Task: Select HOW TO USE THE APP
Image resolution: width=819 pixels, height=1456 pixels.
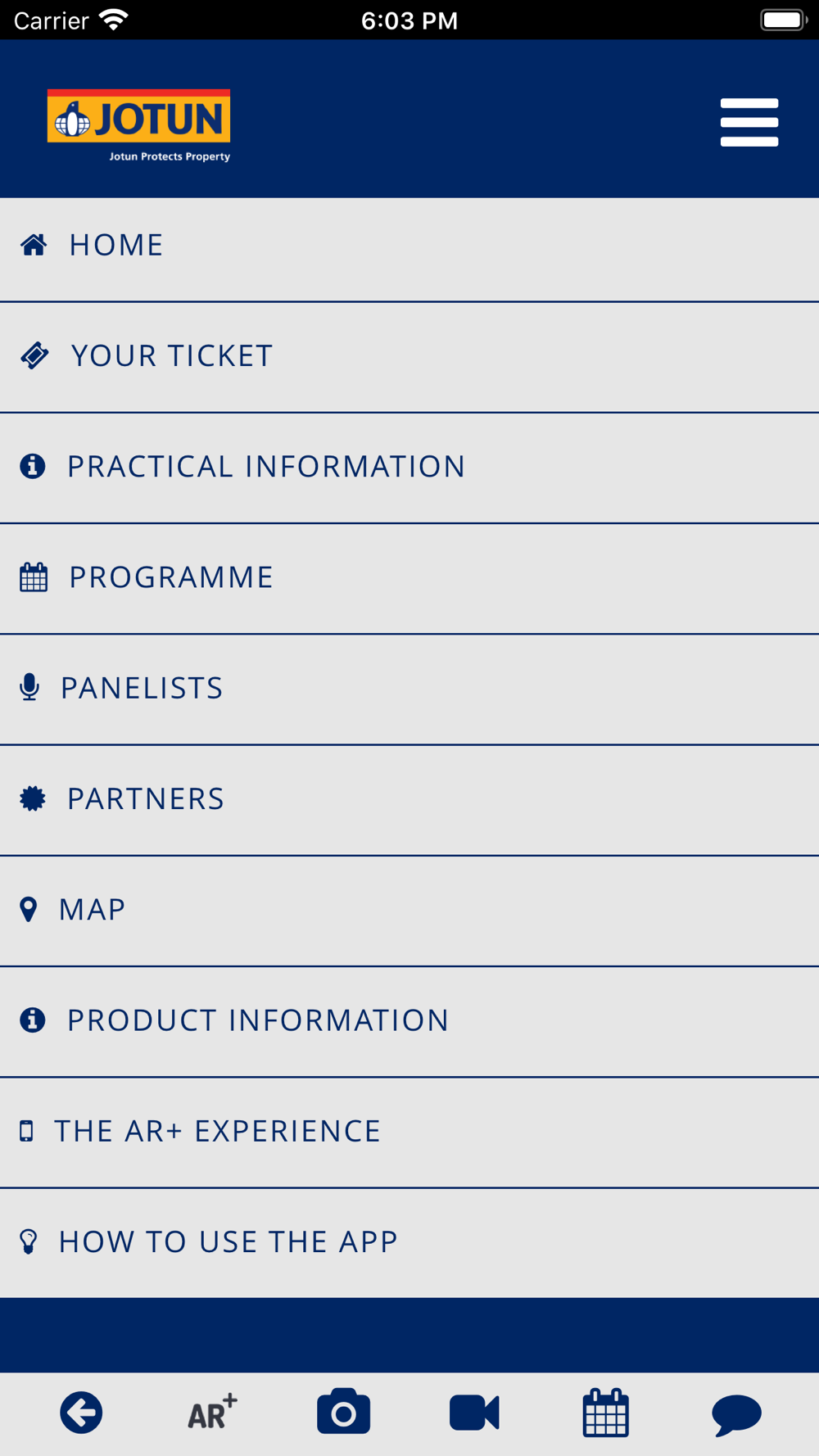Action: (x=409, y=1242)
